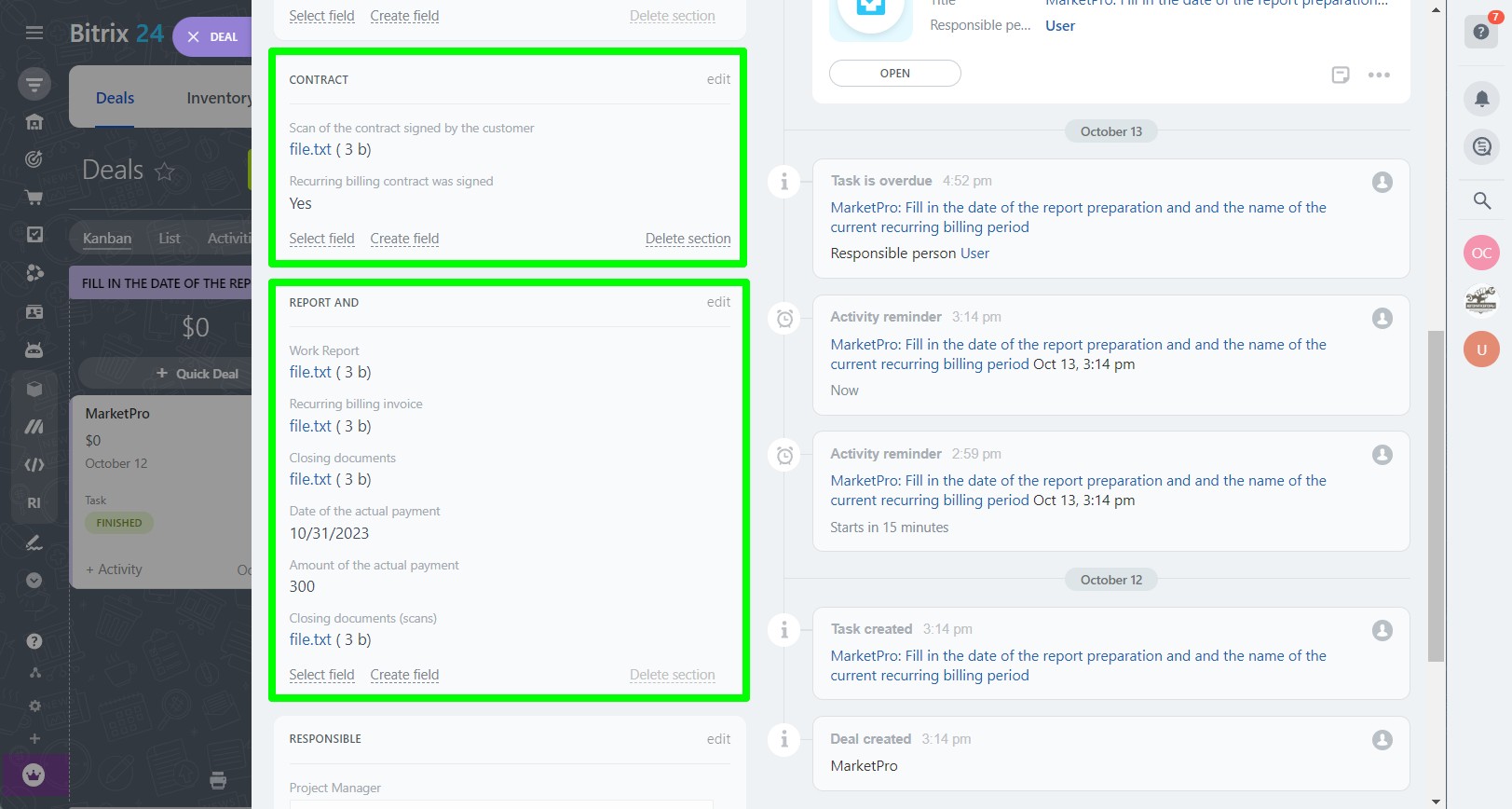The image size is (1512, 809).
Task: Click the search magnifier icon in right sidebar
Action: click(x=1481, y=200)
